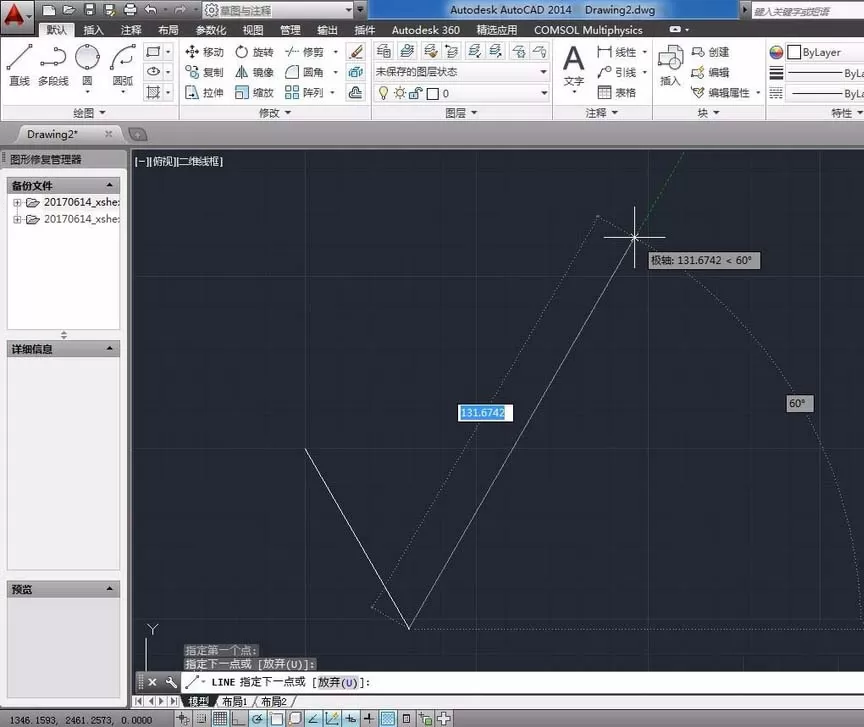Click the 131.6742 dynamic length input
The width and height of the screenshot is (864, 727).
pyautogui.click(x=485, y=413)
